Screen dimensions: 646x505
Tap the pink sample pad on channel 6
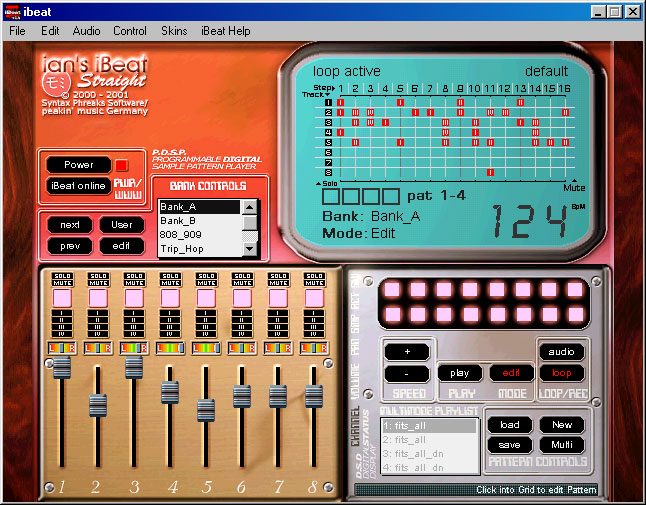242,298
